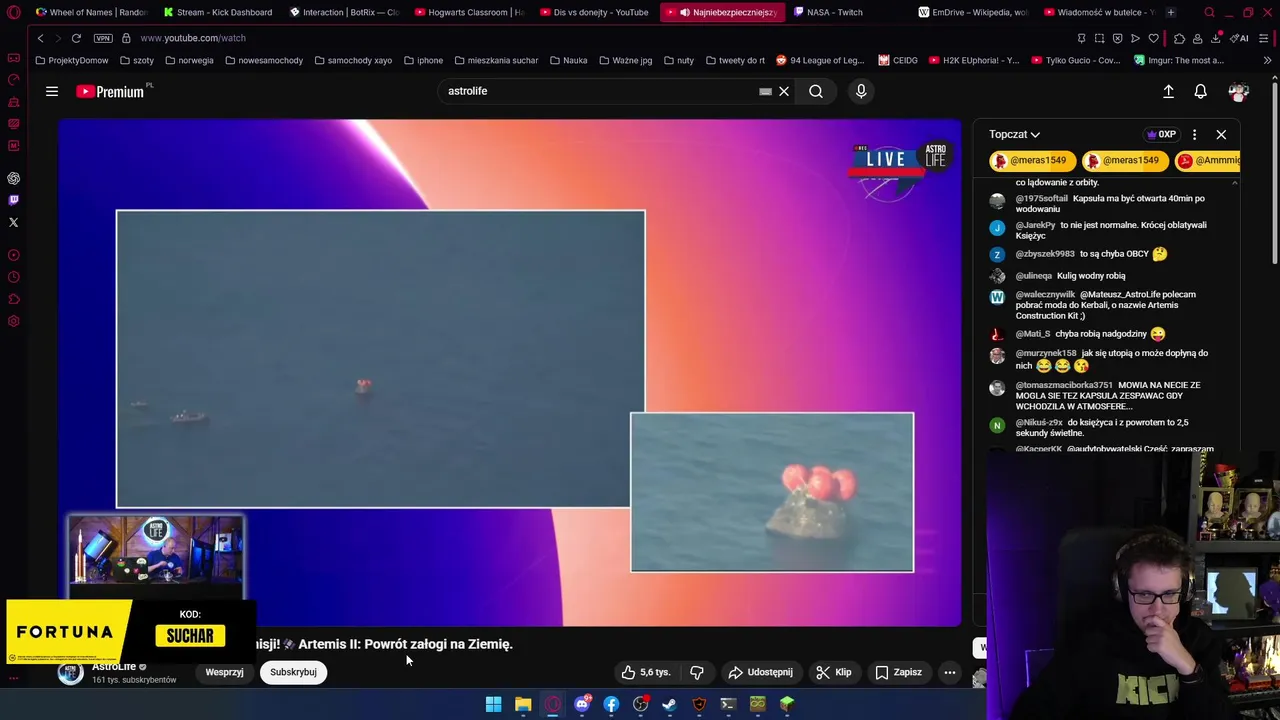This screenshot has width=1280, height=720.
Task: Click the Subskrybuj button
Action: tap(293, 672)
